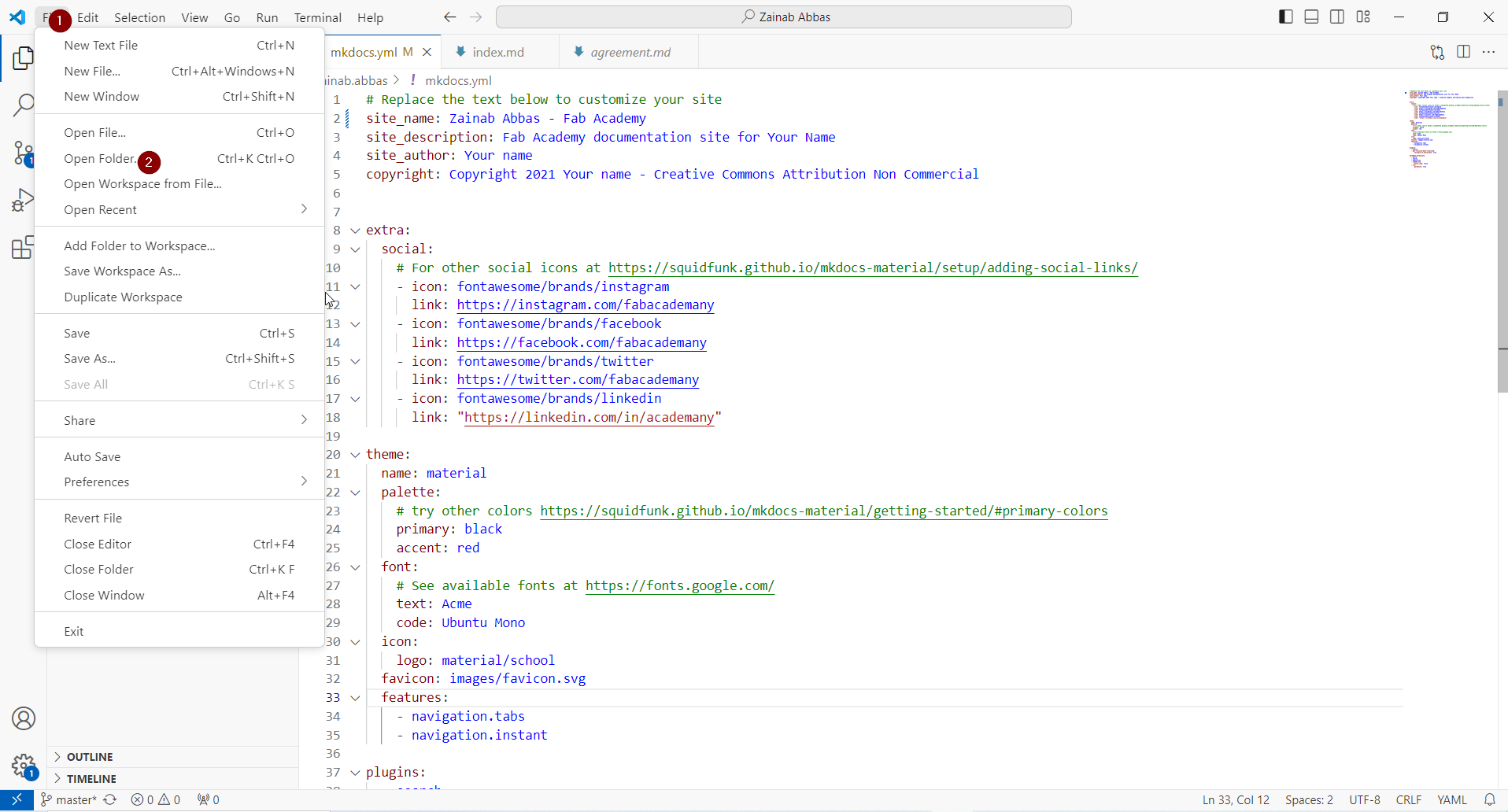Open the twitter.com/fabacademany link
Image resolution: width=1508 pixels, height=812 pixels.
click(578, 379)
